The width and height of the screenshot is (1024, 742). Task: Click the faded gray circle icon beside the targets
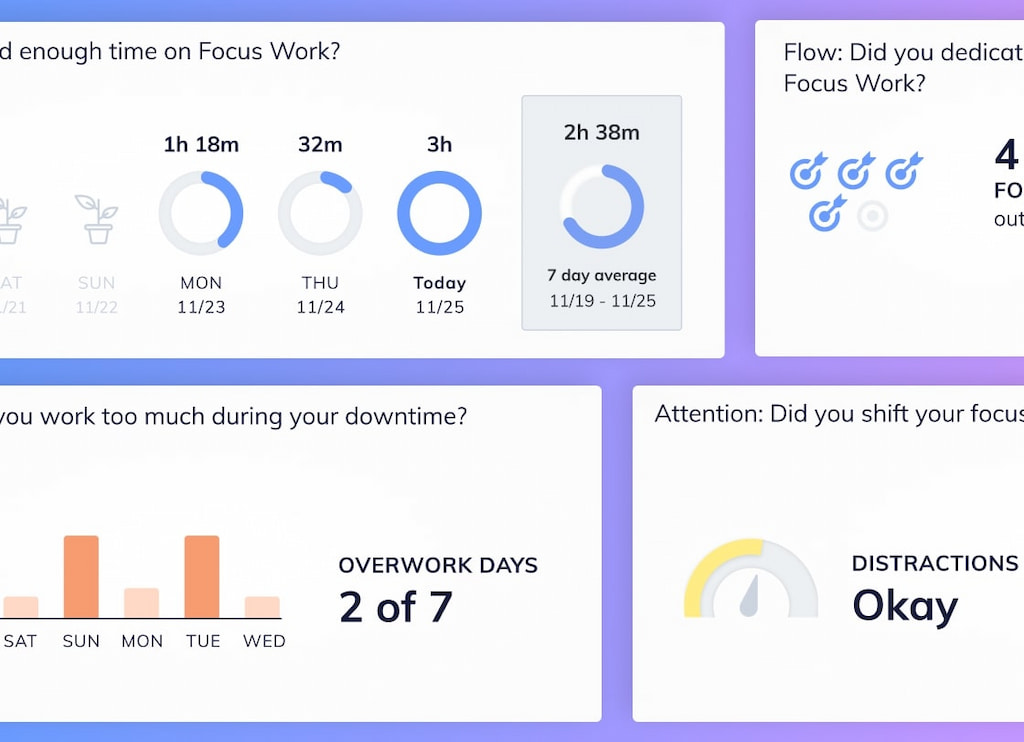(869, 216)
